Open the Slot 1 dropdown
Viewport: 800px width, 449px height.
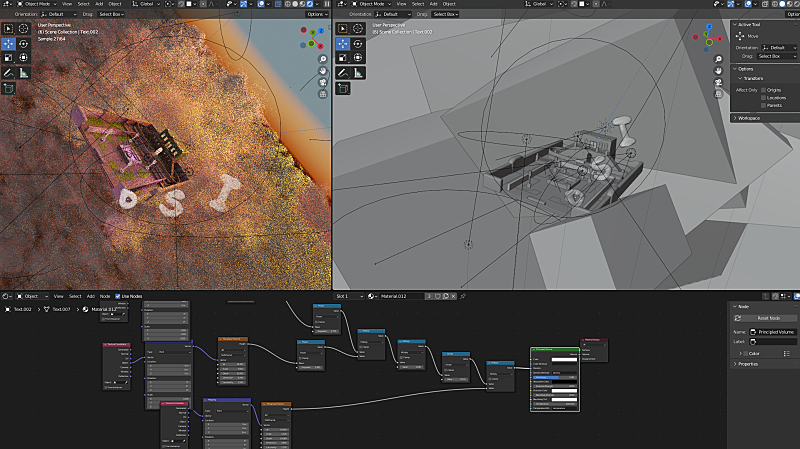coord(349,296)
